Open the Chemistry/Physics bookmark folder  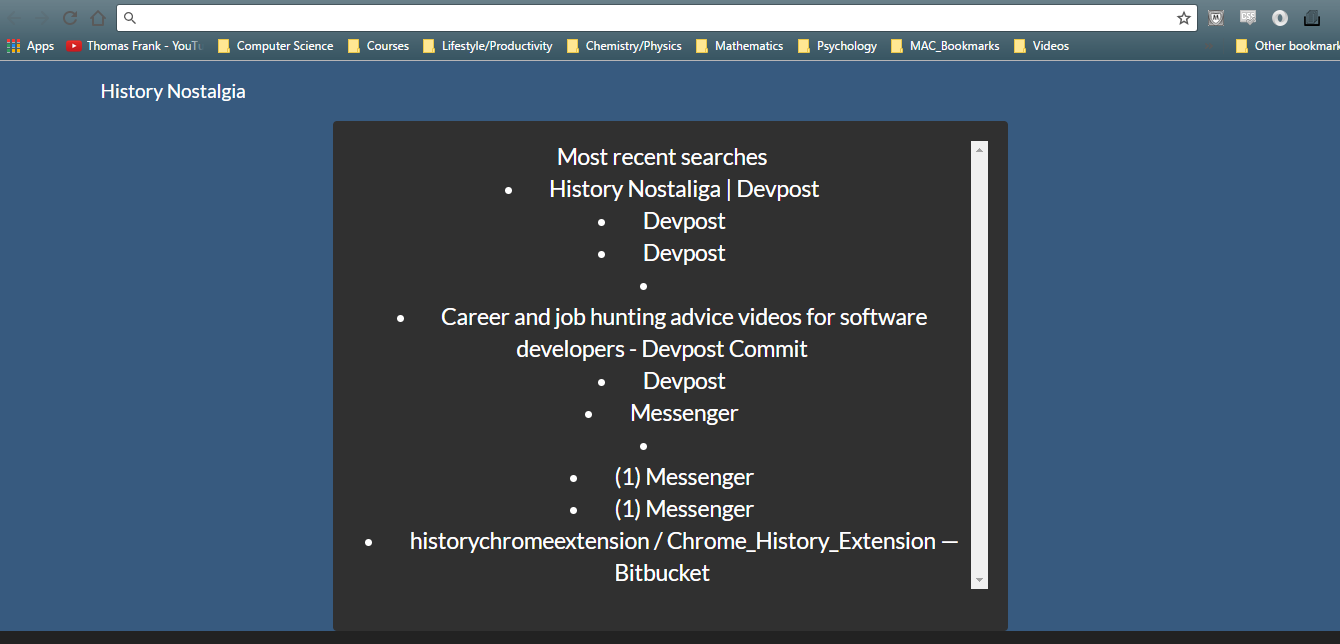(624, 46)
